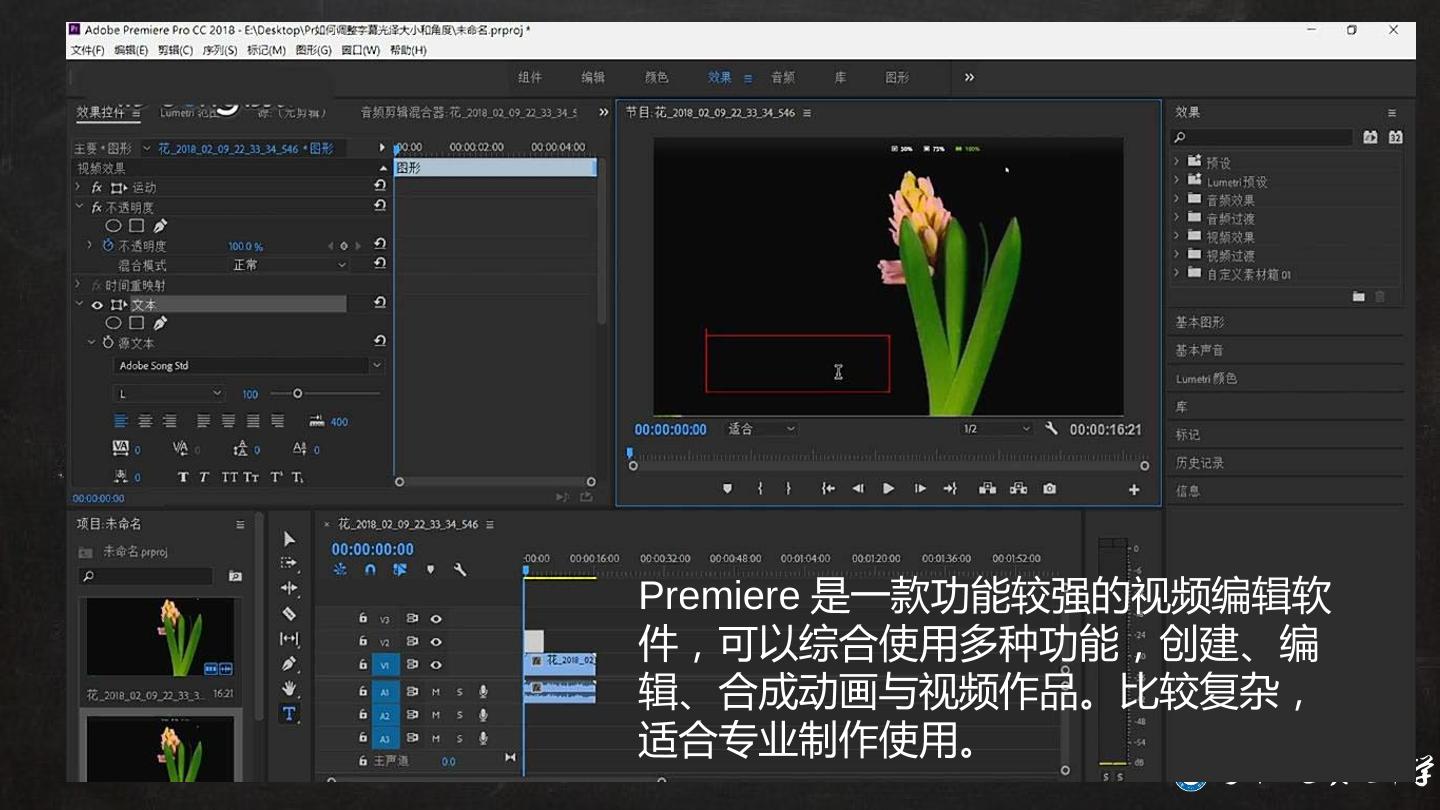
Task: Open 音频剪辑混合器 panel tab
Action: click(469, 113)
